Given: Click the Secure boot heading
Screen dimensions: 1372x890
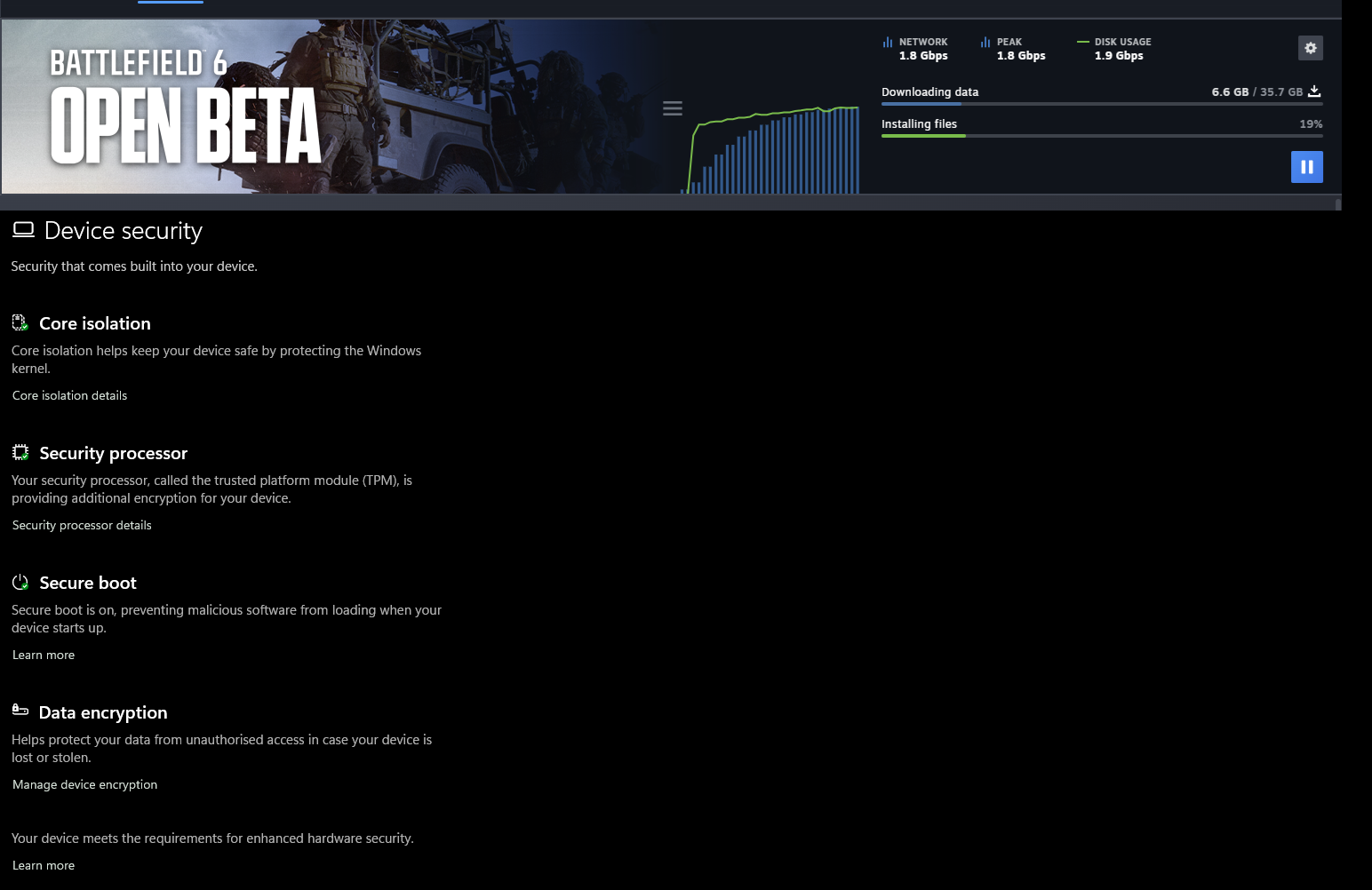Looking at the screenshot, I should tap(88, 583).
